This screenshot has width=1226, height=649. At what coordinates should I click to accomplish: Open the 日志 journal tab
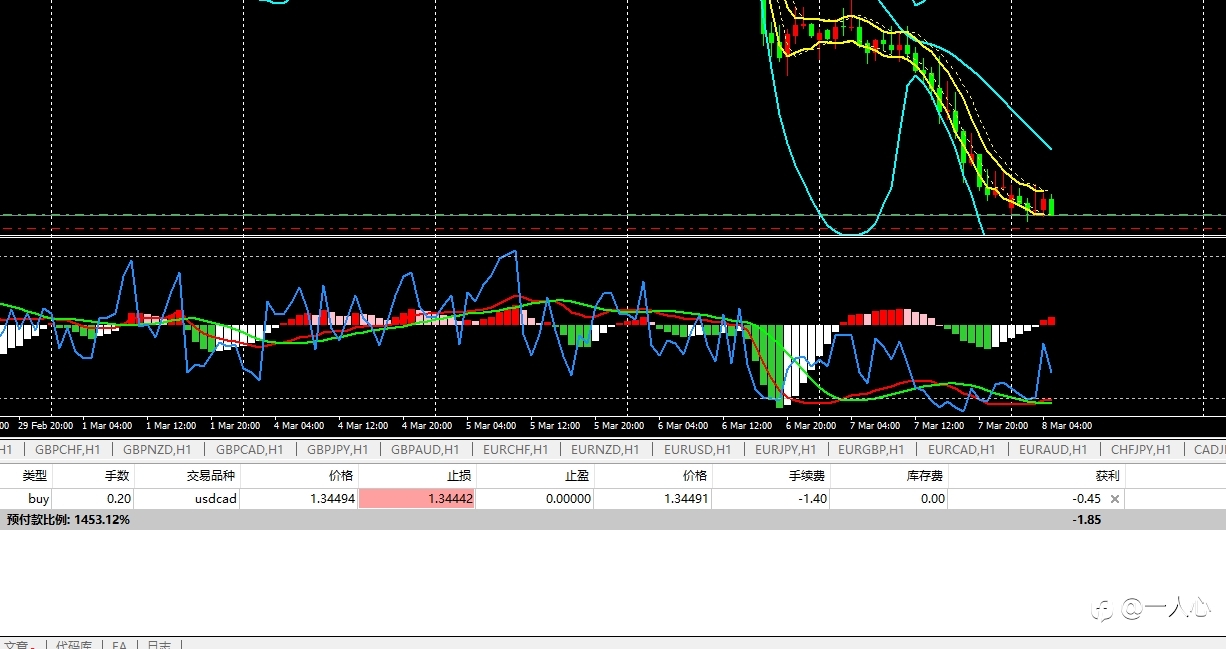159,646
